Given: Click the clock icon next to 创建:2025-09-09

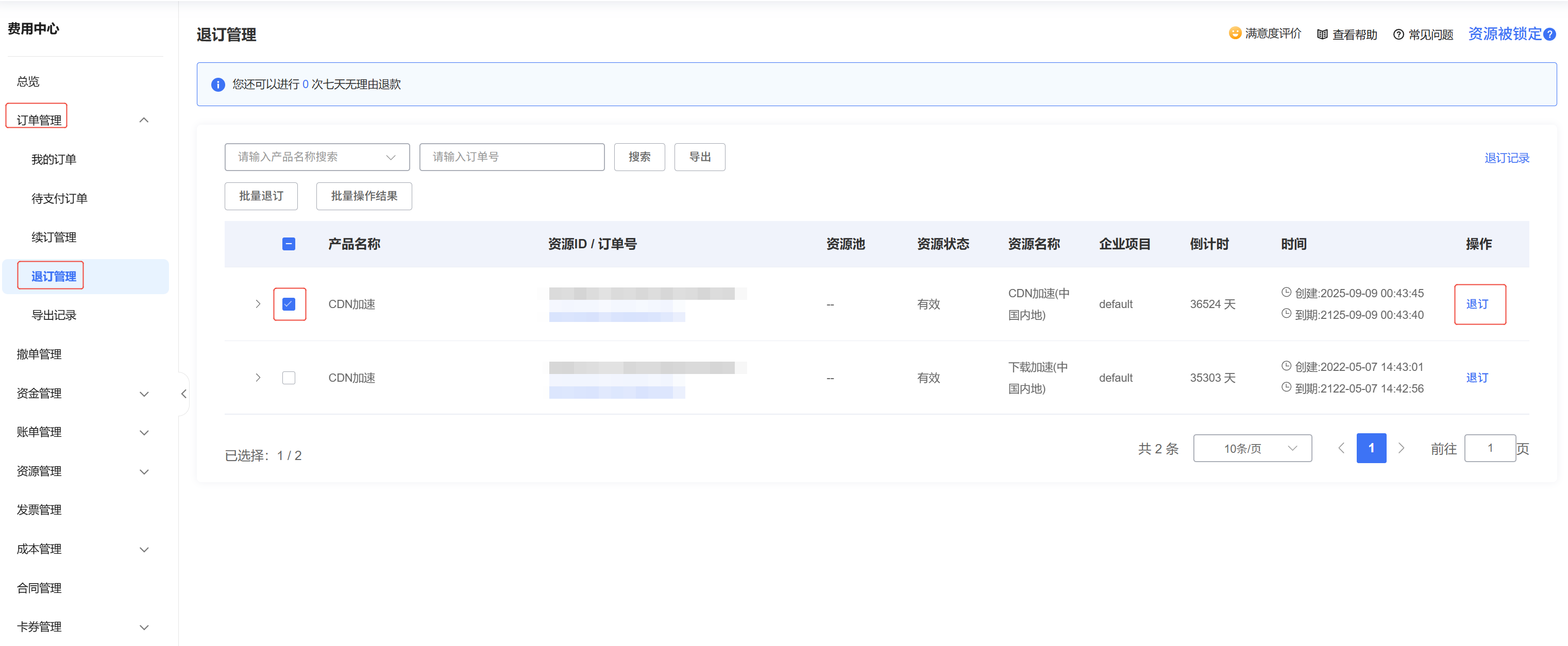Looking at the screenshot, I should 1286,292.
